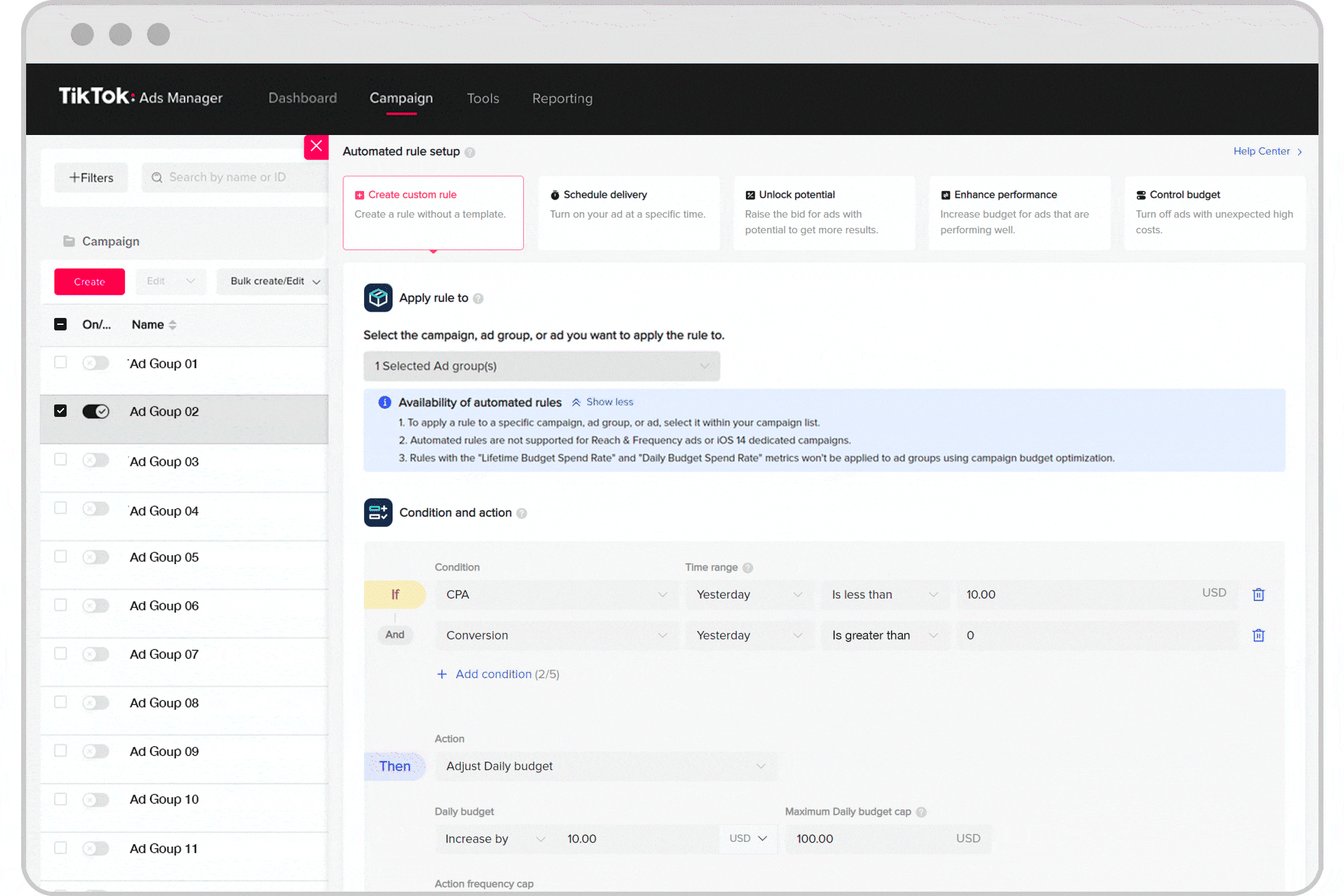The width and height of the screenshot is (1344, 896).
Task: Toggle the Ad Group 02 on/off switch
Action: pos(95,411)
